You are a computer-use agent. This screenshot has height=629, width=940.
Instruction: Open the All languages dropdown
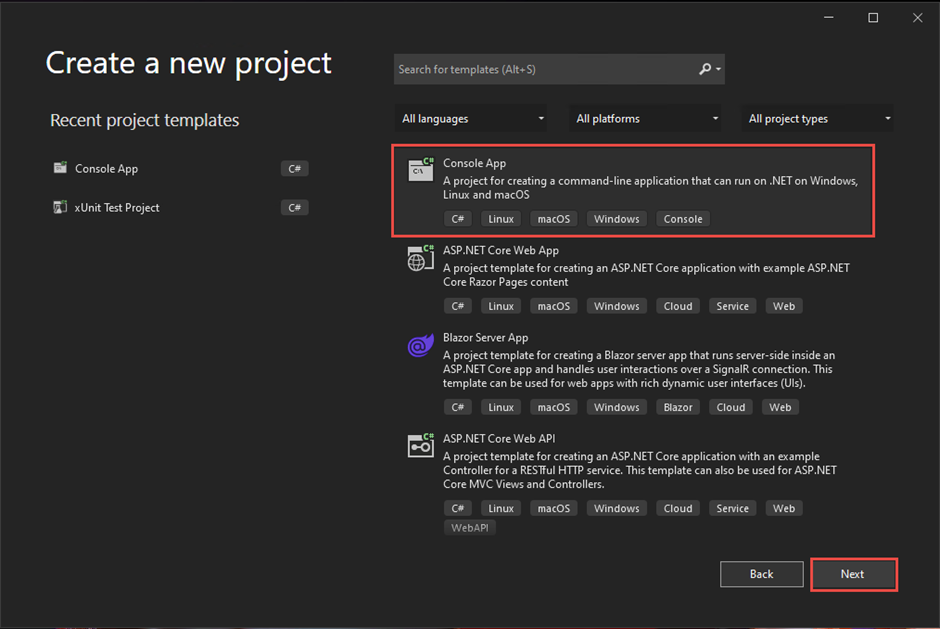click(x=472, y=119)
